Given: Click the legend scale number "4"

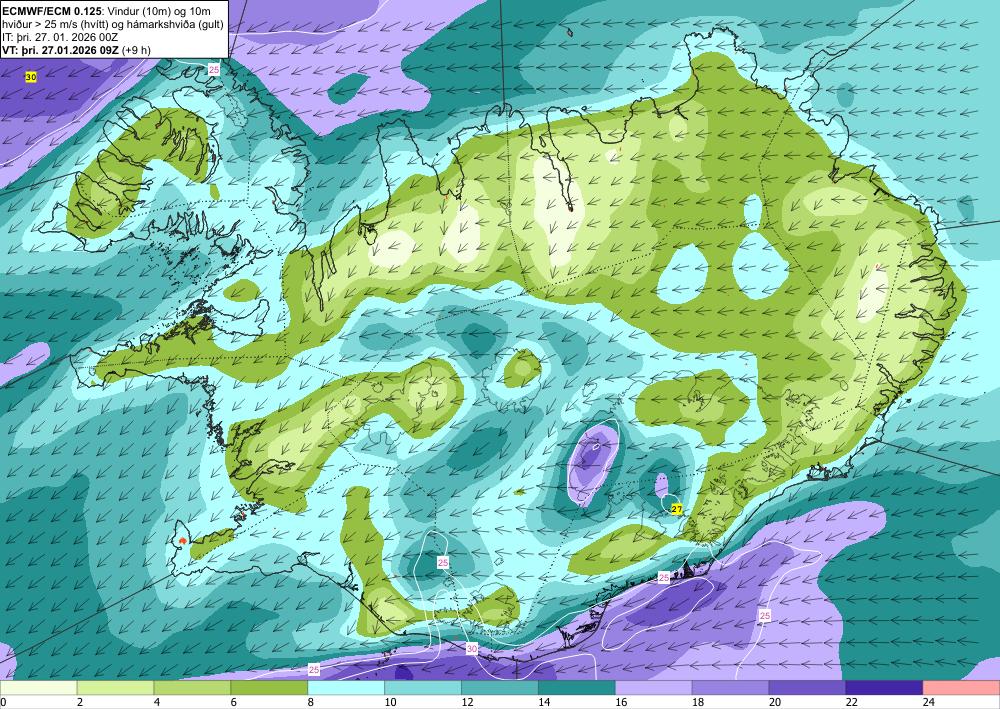Looking at the screenshot, I should pyautogui.click(x=157, y=702).
